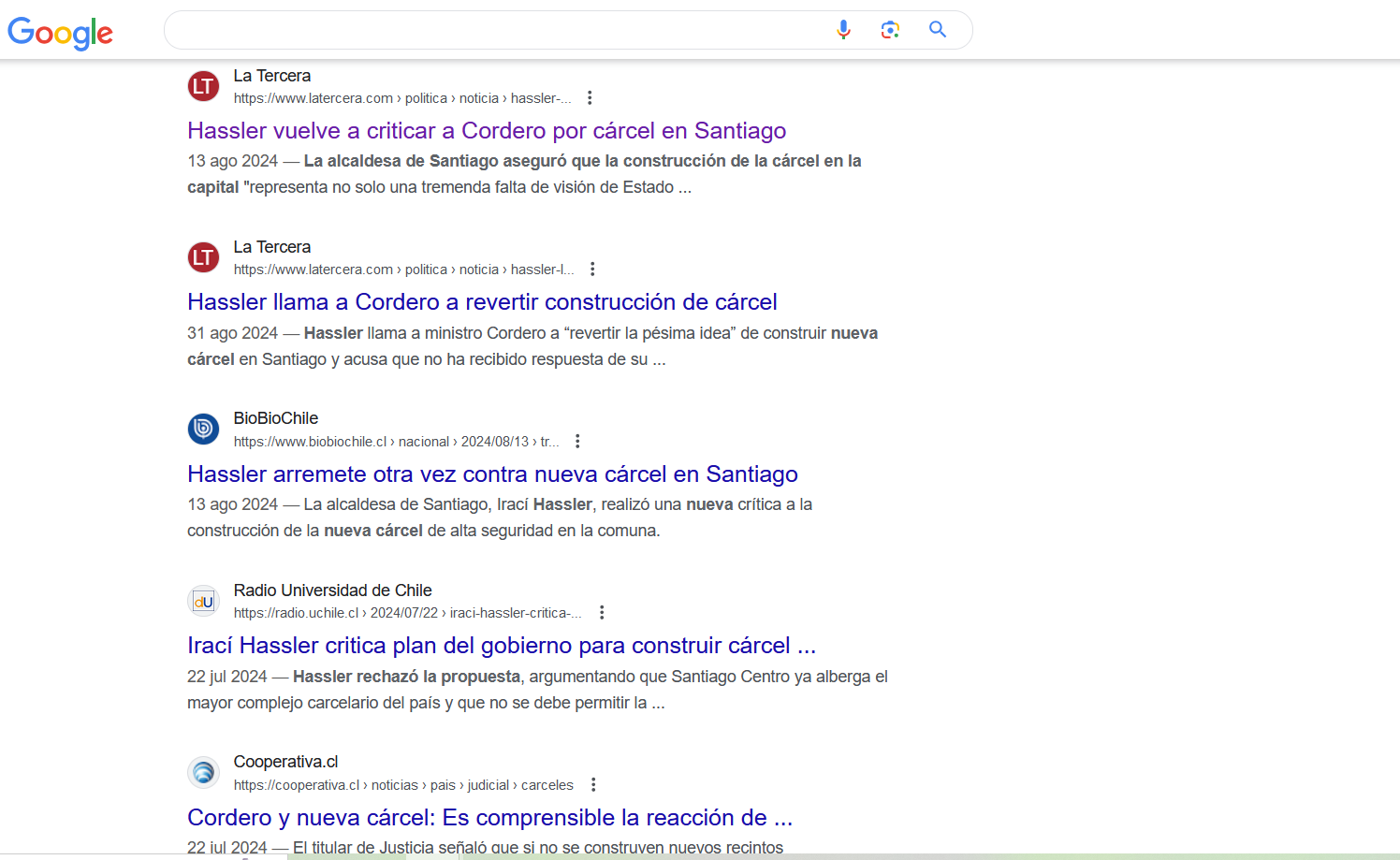Click 'Cooperativa.cl' source name

click(x=285, y=762)
